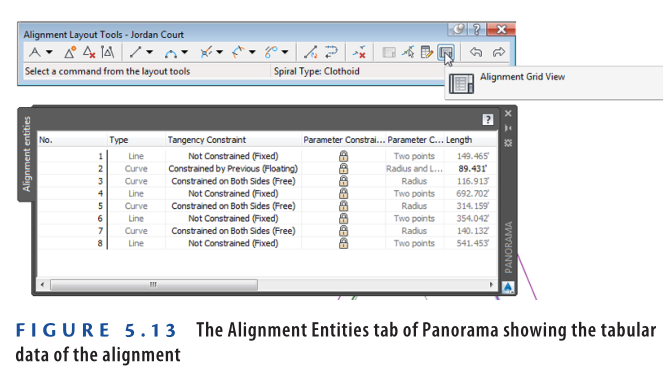Select the Length cell 541.453'
Viewport: 663px width, 375px height.
tap(472, 244)
